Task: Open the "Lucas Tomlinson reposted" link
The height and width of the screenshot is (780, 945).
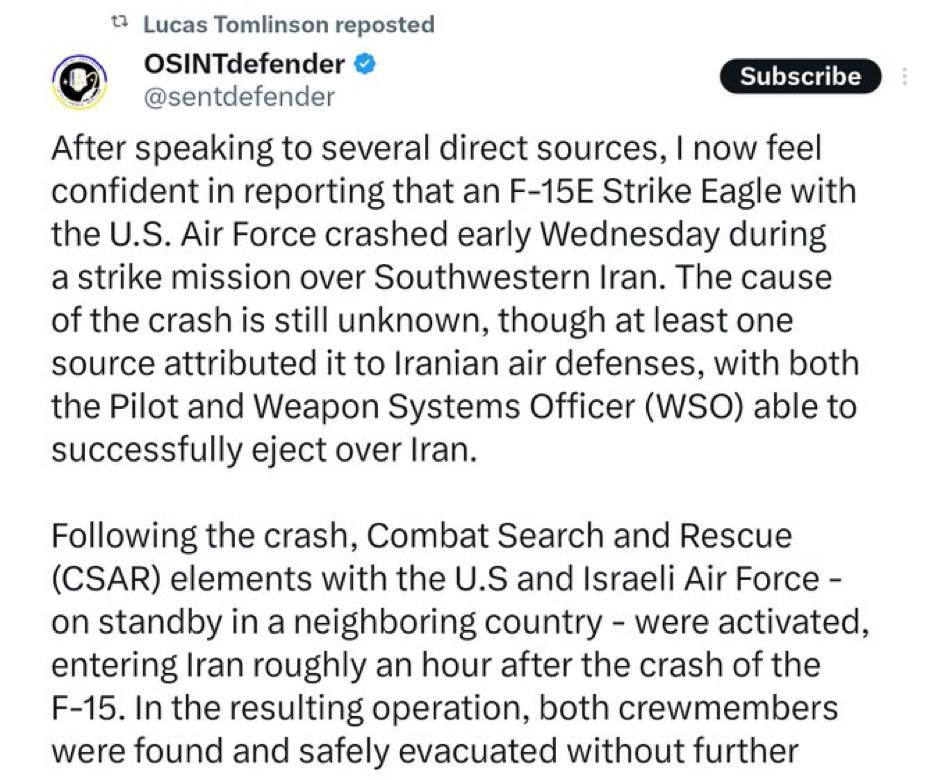Action: click(x=288, y=24)
